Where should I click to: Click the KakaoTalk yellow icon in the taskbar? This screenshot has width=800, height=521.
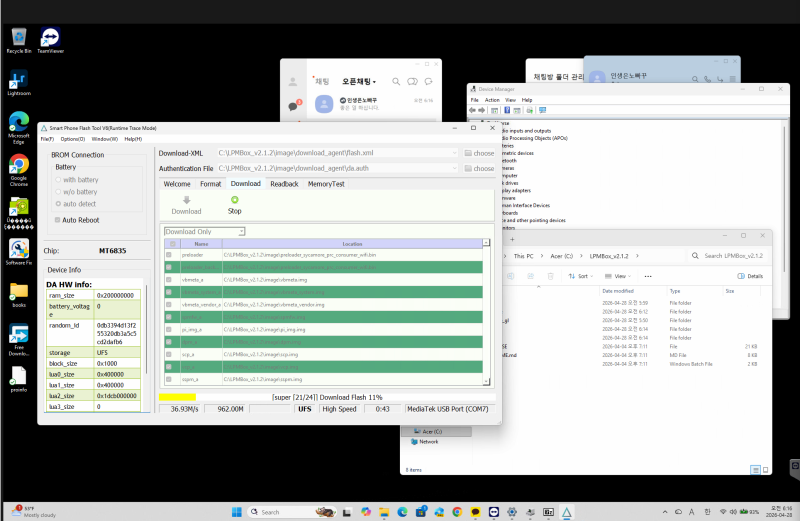pos(476,512)
